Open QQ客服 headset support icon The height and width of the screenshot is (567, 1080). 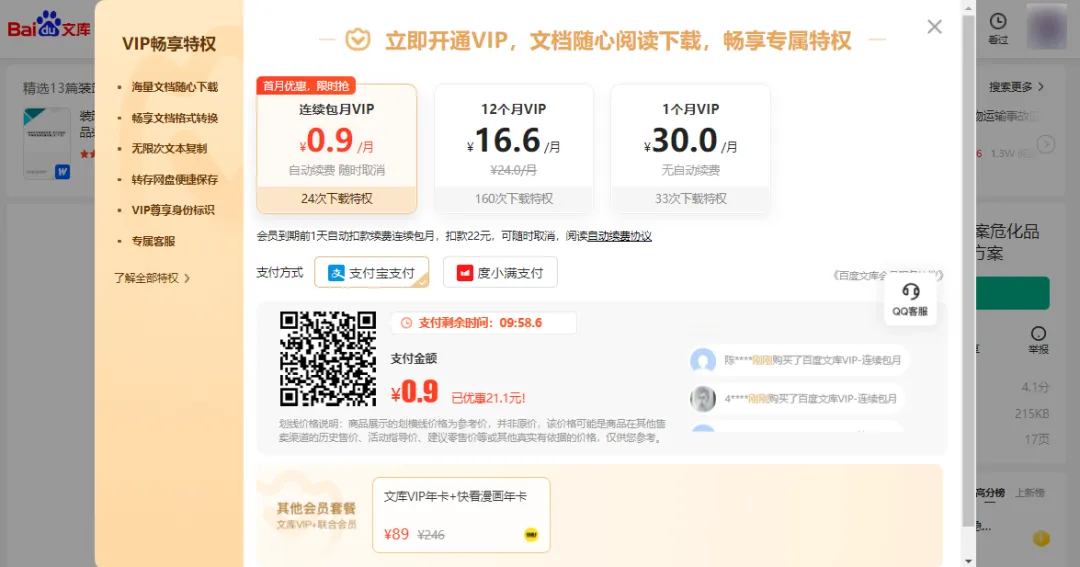(911, 292)
